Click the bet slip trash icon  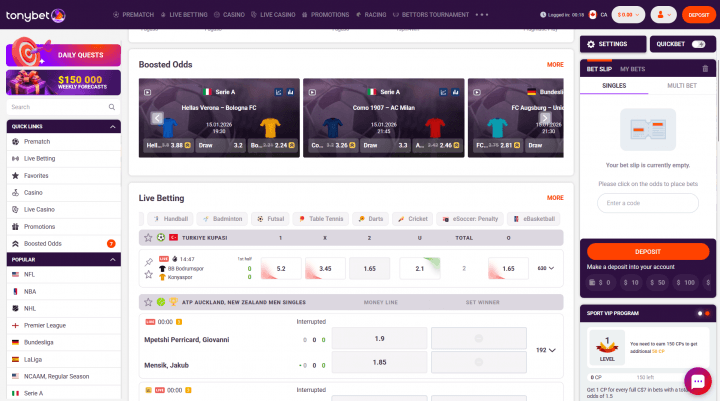(705, 69)
